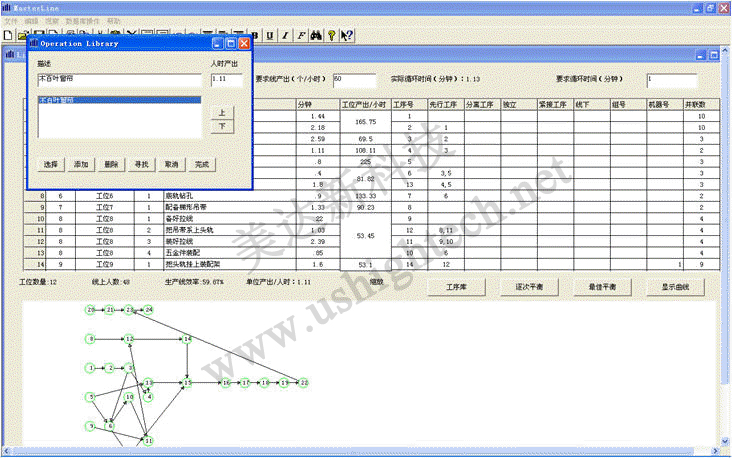
Task: Toggle Underline formatting icon
Action: coord(269,35)
